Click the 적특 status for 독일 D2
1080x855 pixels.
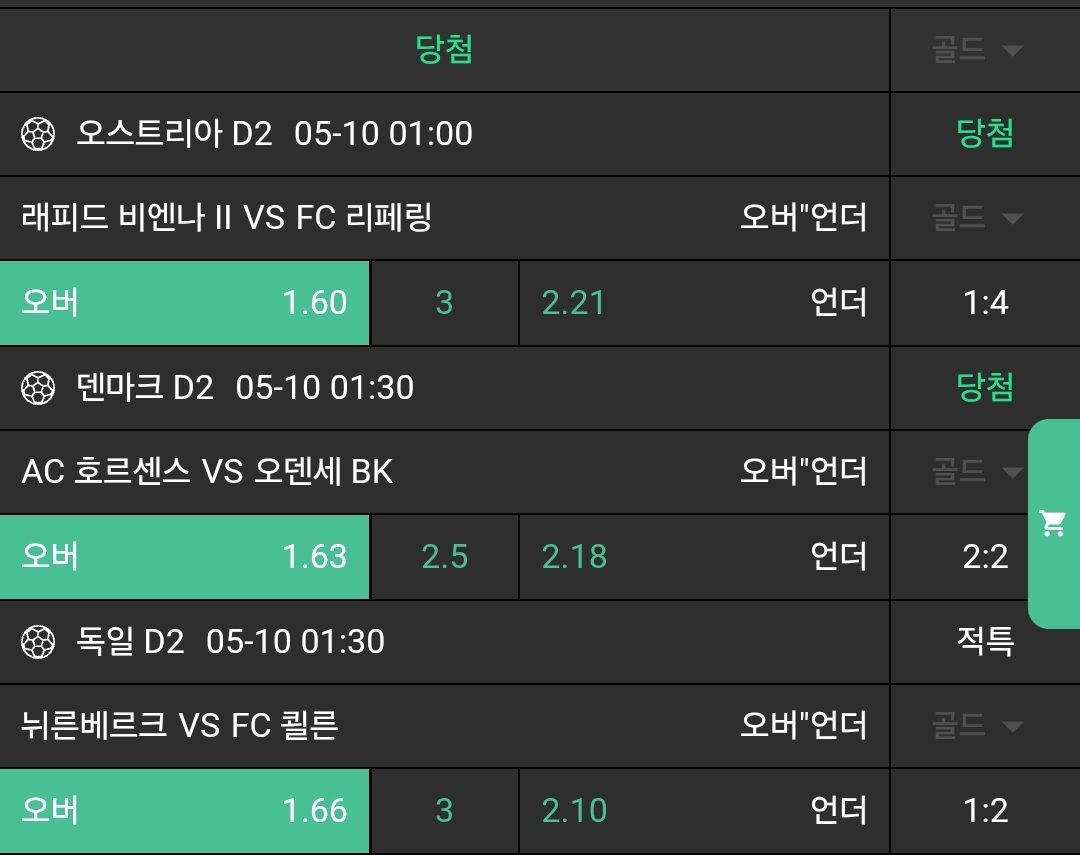[x=985, y=642]
